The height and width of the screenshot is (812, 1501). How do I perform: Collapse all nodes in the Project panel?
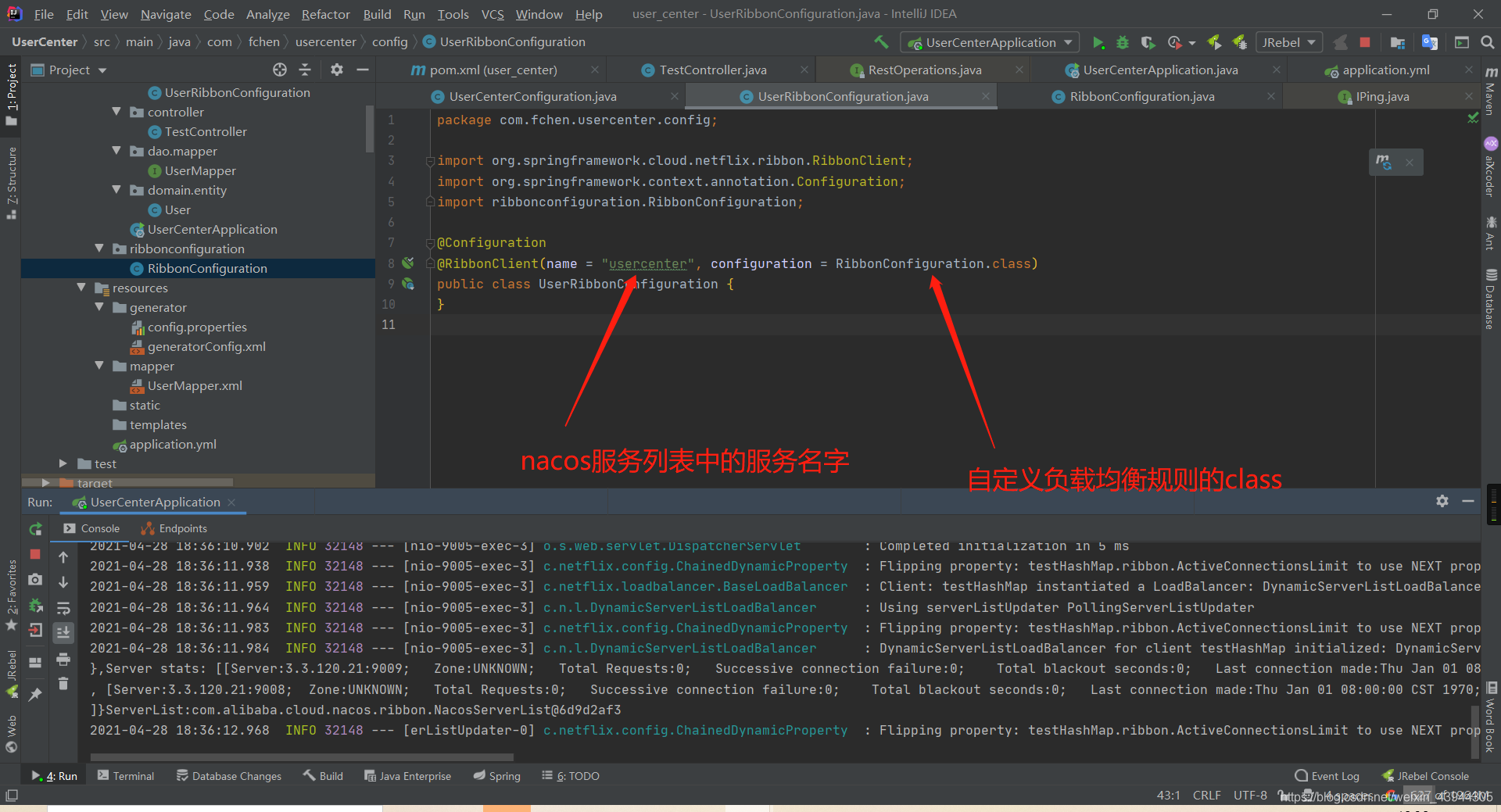305,70
